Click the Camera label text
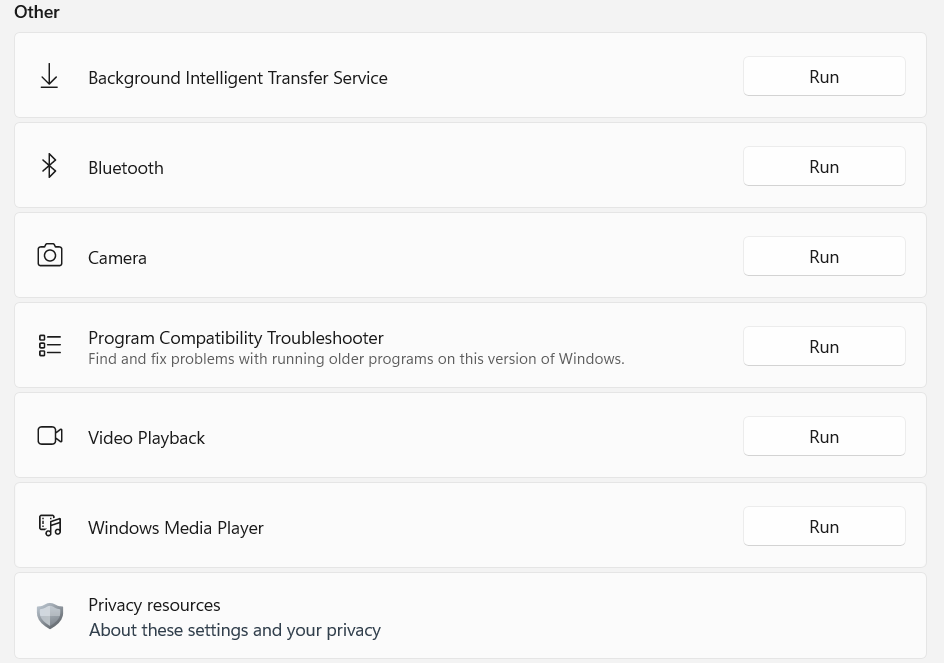The height and width of the screenshot is (663, 944). (117, 258)
